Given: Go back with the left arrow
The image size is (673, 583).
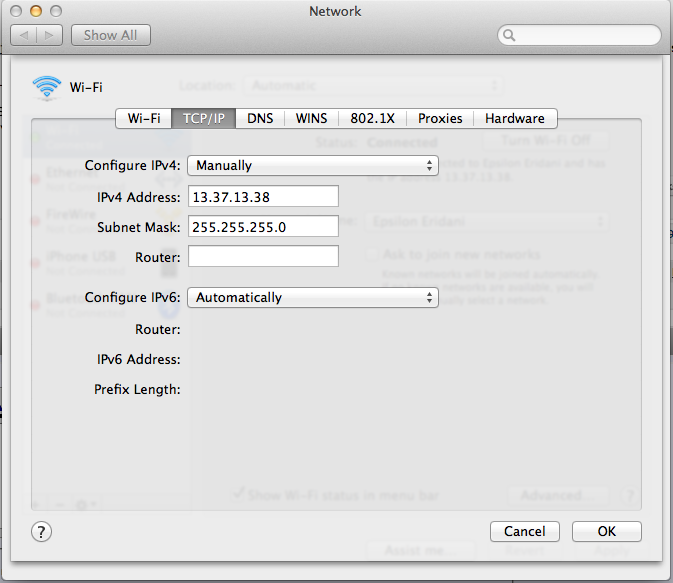Looking at the screenshot, I should (24, 35).
